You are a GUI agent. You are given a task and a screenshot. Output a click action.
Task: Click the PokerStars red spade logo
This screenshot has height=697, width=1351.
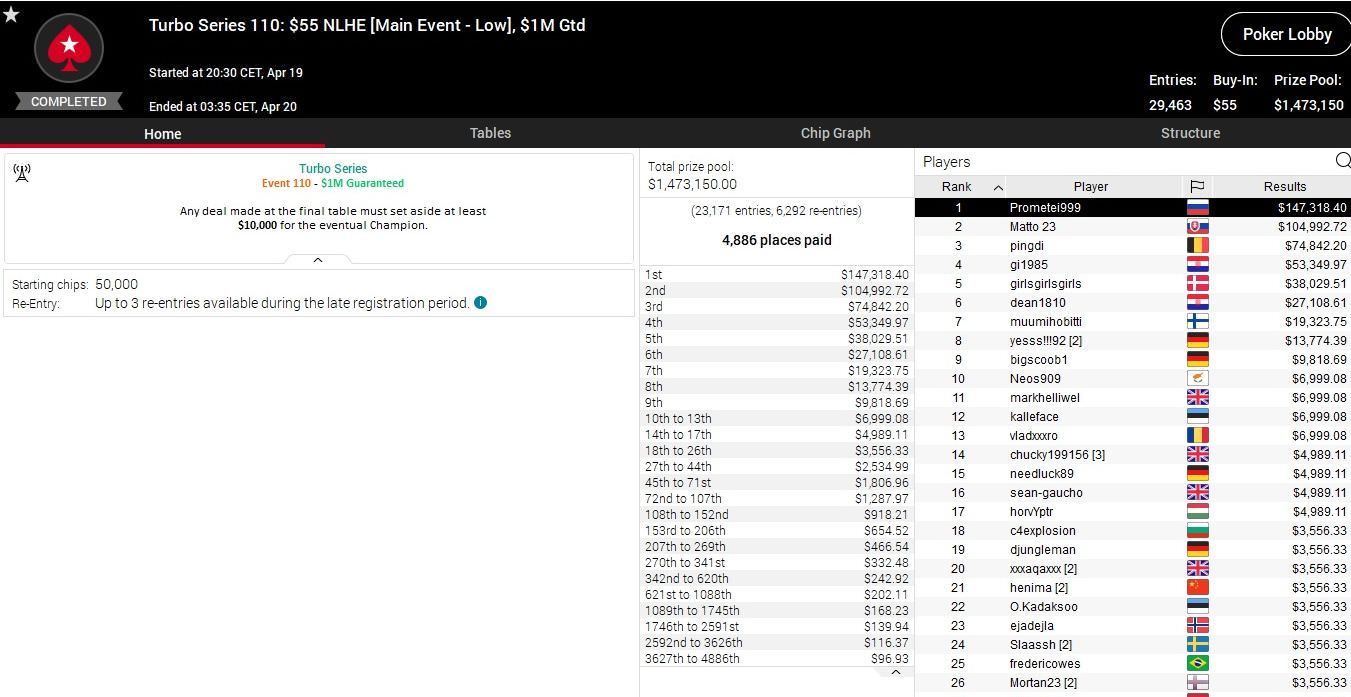[x=69, y=47]
